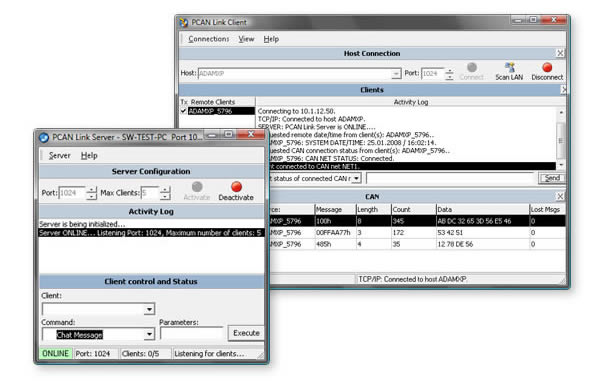Viewport: 600px width, 384px height.
Task: Decrease the Max Clients value in Server window
Action: pos(165,197)
